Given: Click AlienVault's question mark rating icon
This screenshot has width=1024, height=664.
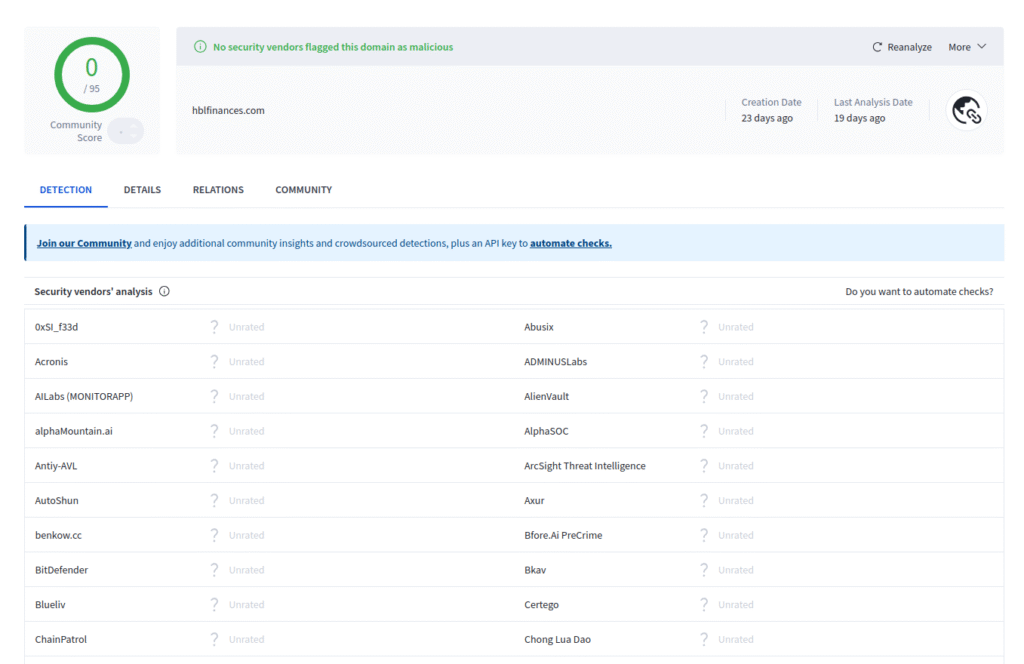Looking at the screenshot, I should (703, 396).
